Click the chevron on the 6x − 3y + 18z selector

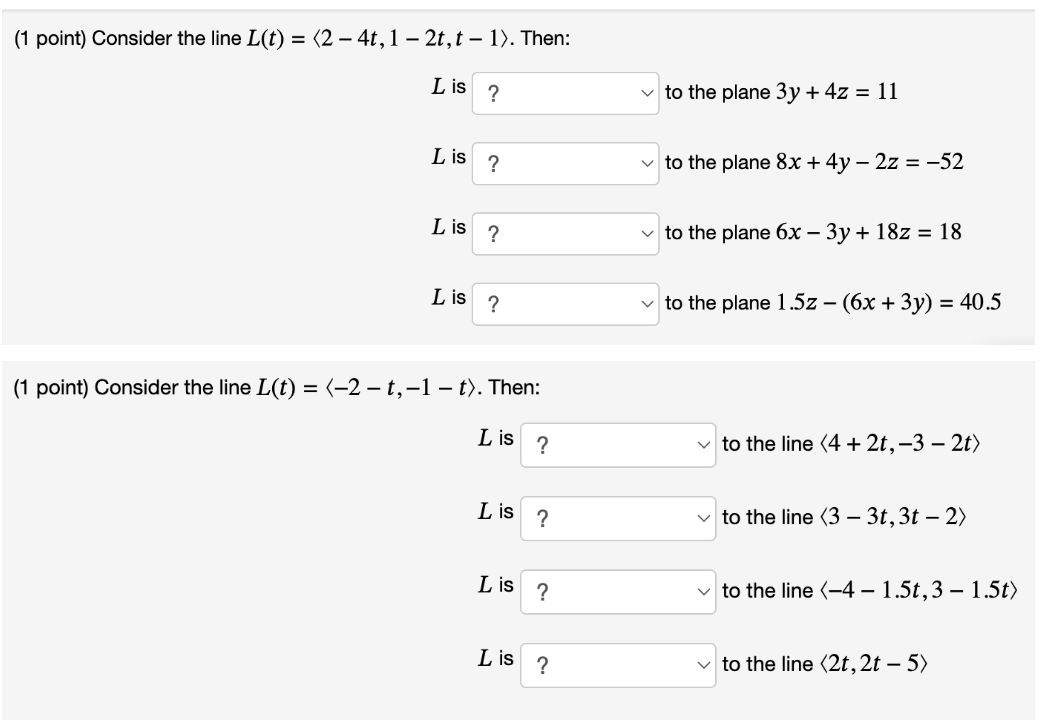coord(645,232)
